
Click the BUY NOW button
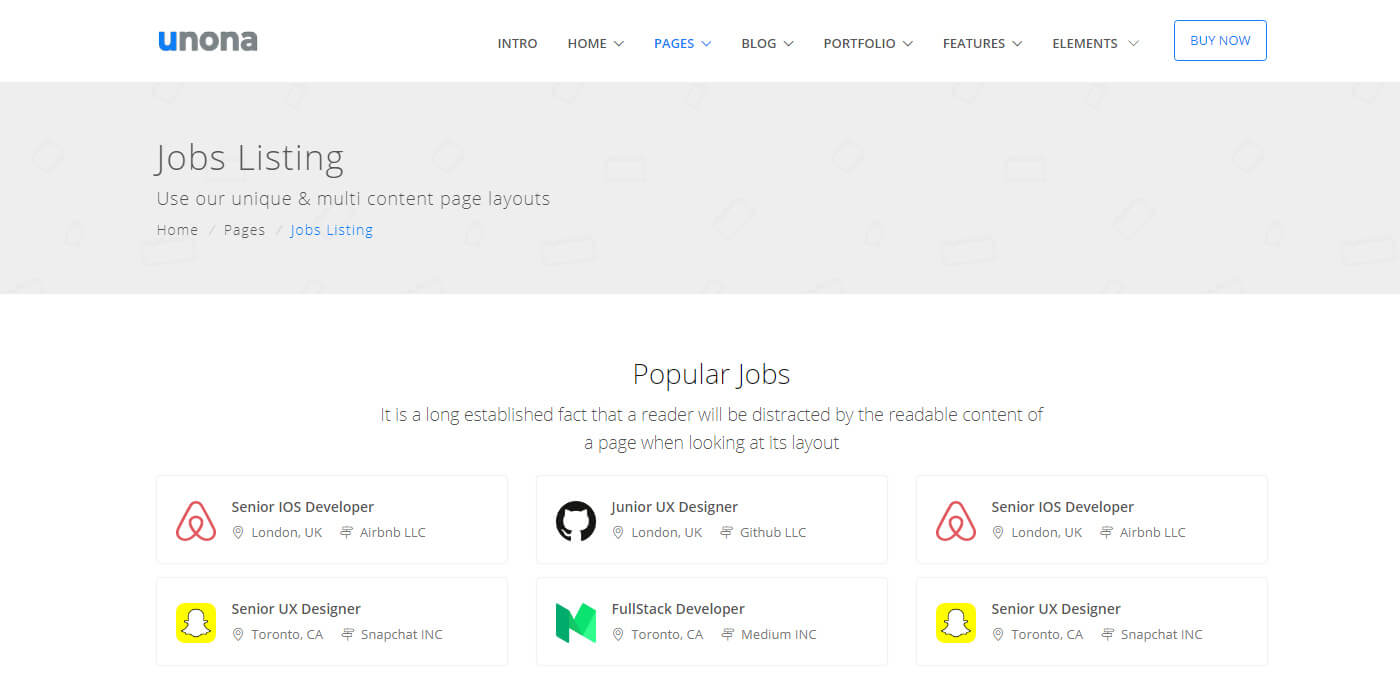click(x=1220, y=40)
